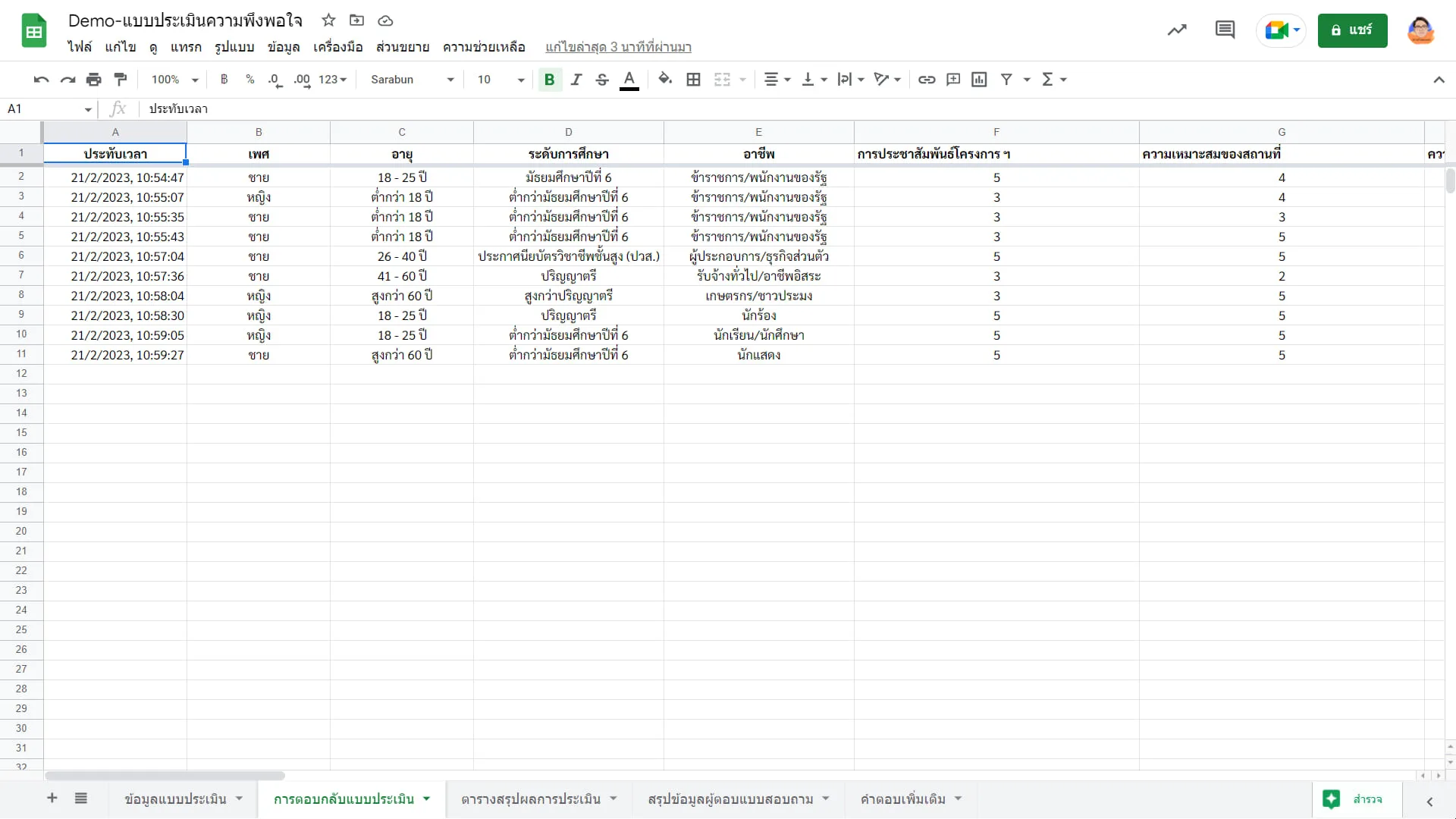
Task: Click the Name Box showing A1
Action: pos(49,109)
